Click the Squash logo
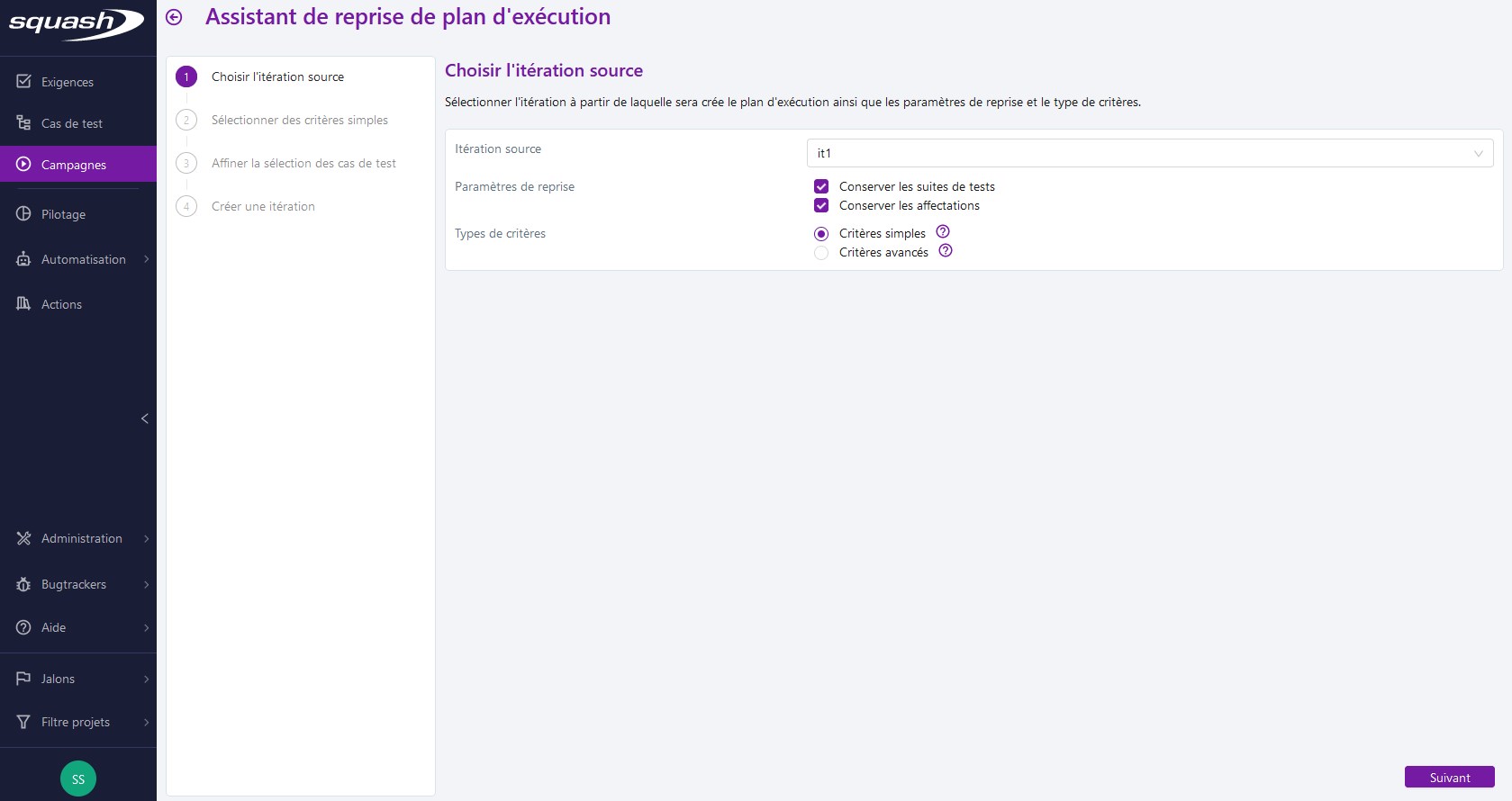 click(x=76, y=23)
